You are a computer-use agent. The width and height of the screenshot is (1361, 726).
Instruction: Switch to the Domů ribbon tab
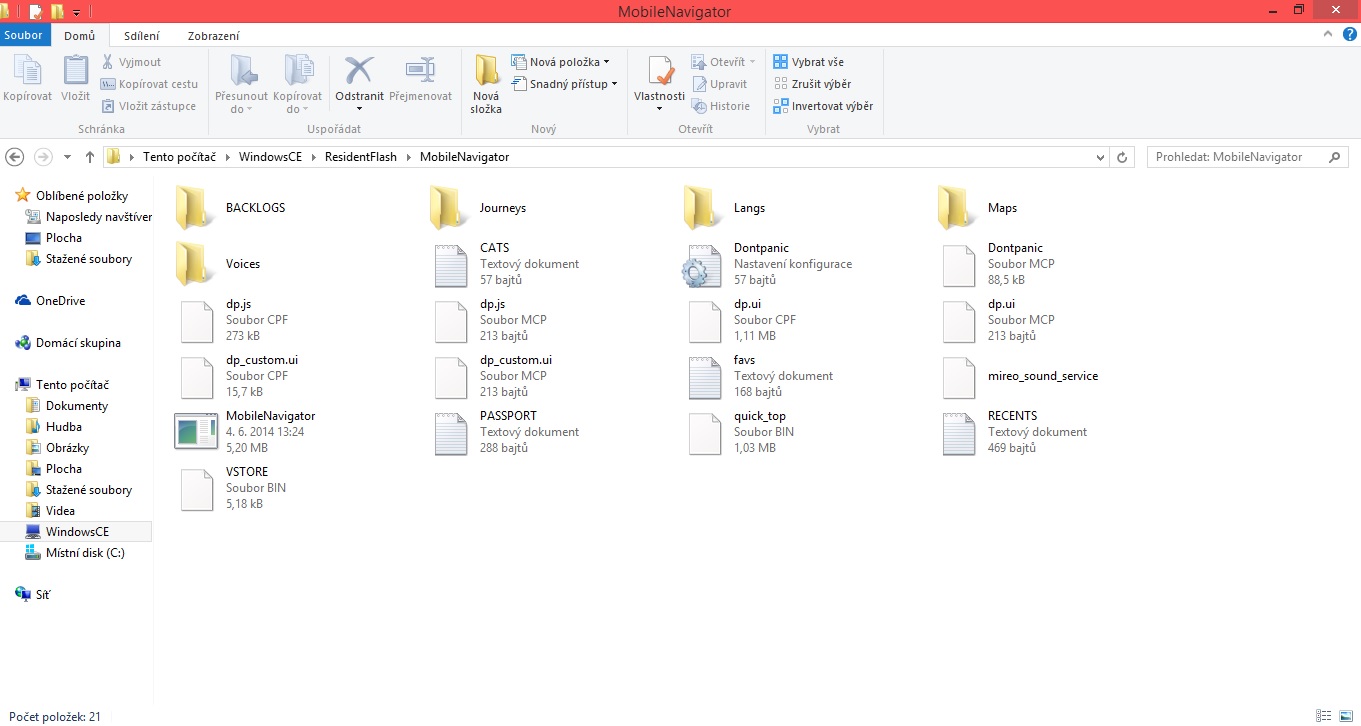(x=79, y=36)
